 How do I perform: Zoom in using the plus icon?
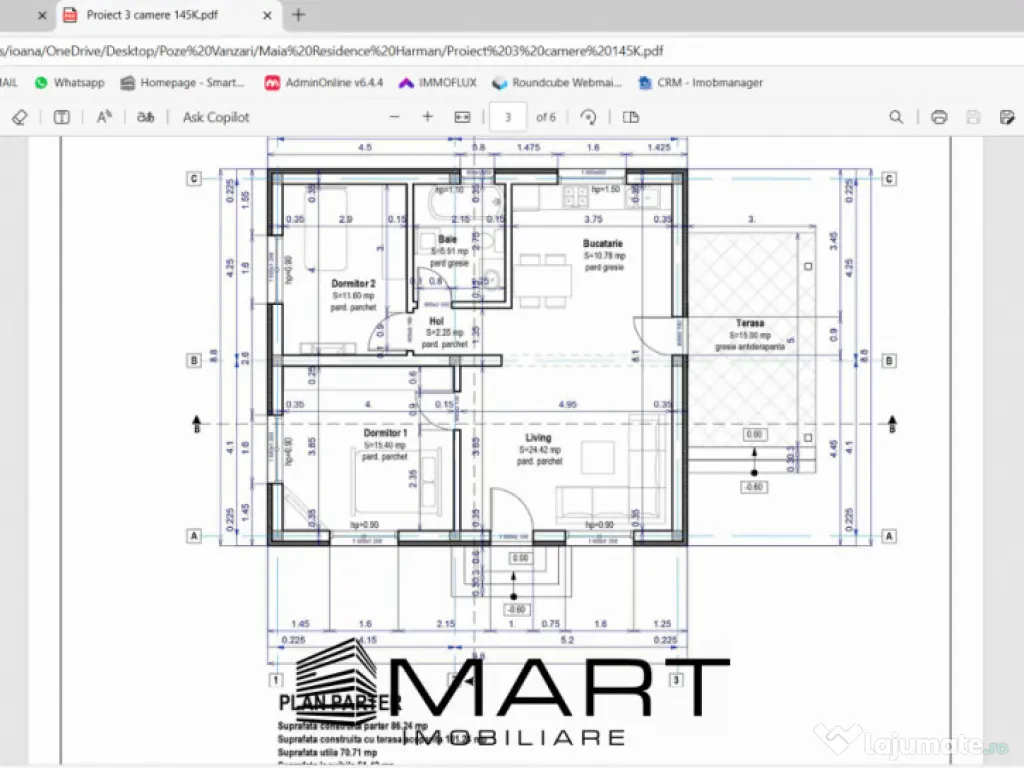click(x=428, y=117)
